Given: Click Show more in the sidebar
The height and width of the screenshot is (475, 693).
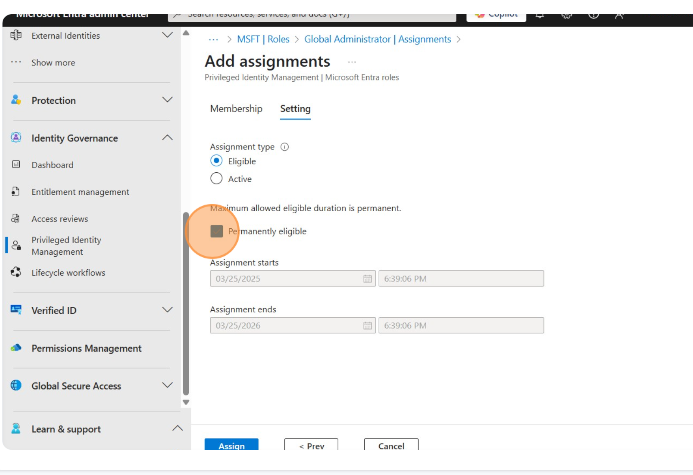Looking at the screenshot, I should click(x=53, y=63).
